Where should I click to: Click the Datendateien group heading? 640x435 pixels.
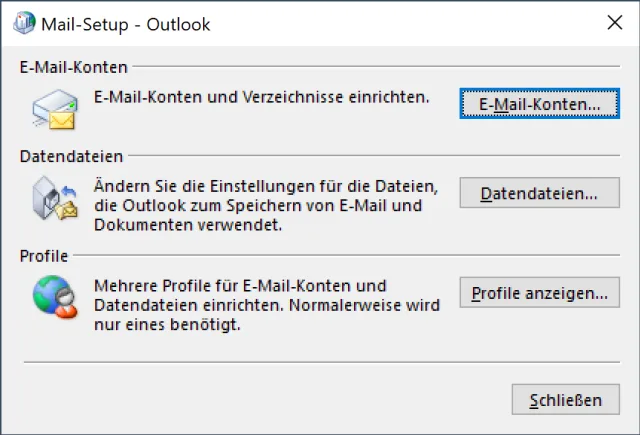[71, 157]
